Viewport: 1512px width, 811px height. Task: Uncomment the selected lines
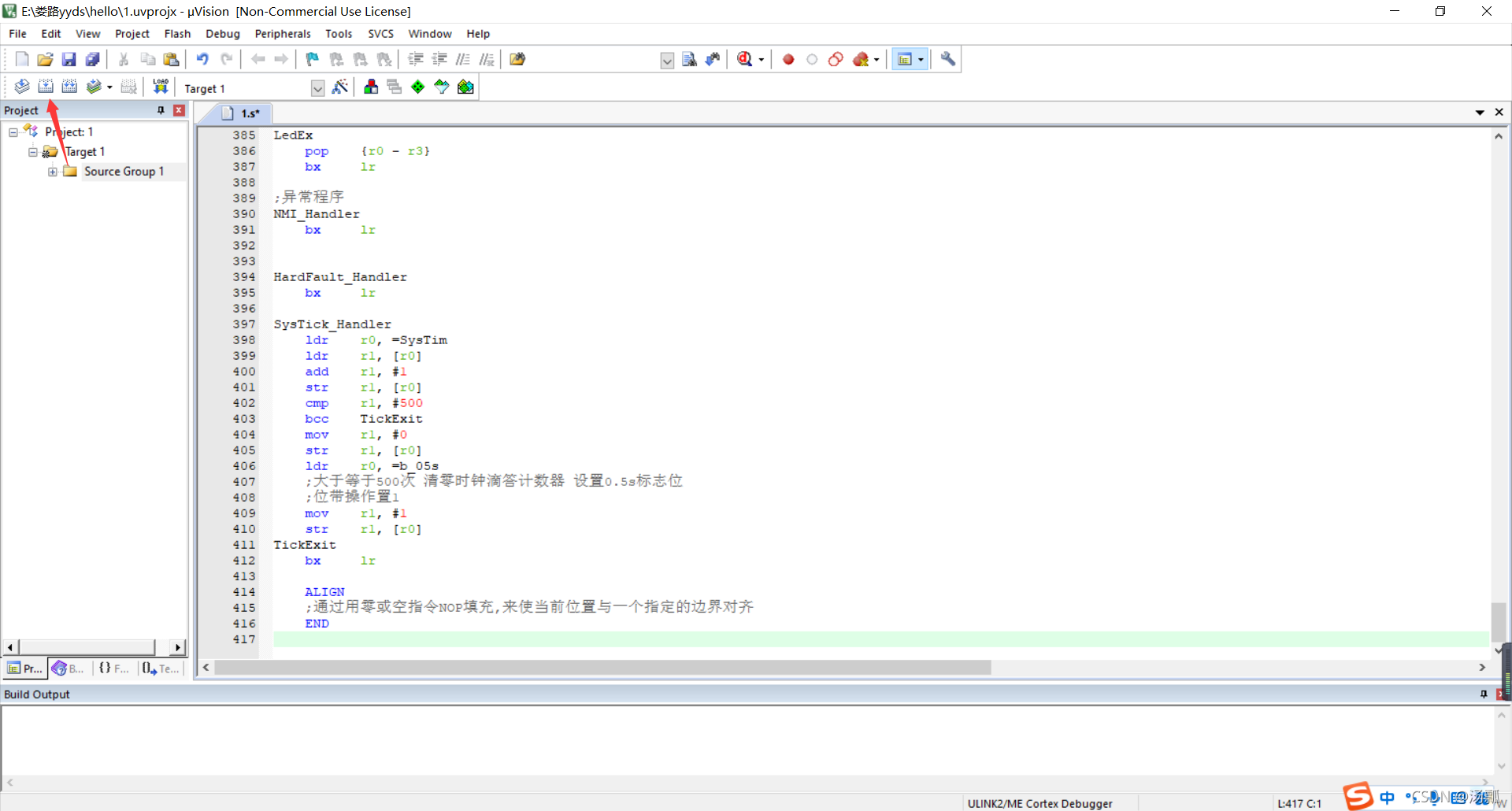(x=487, y=59)
